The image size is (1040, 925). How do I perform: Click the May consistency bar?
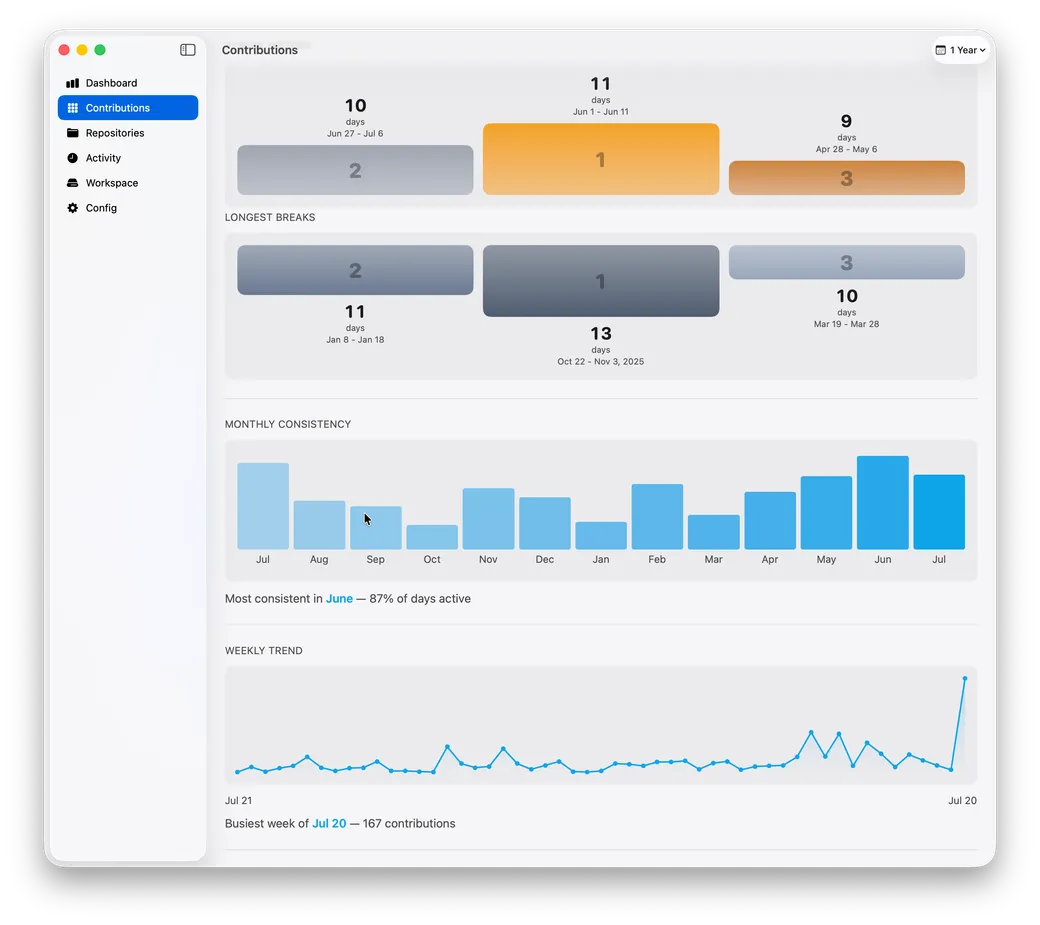(x=826, y=513)
